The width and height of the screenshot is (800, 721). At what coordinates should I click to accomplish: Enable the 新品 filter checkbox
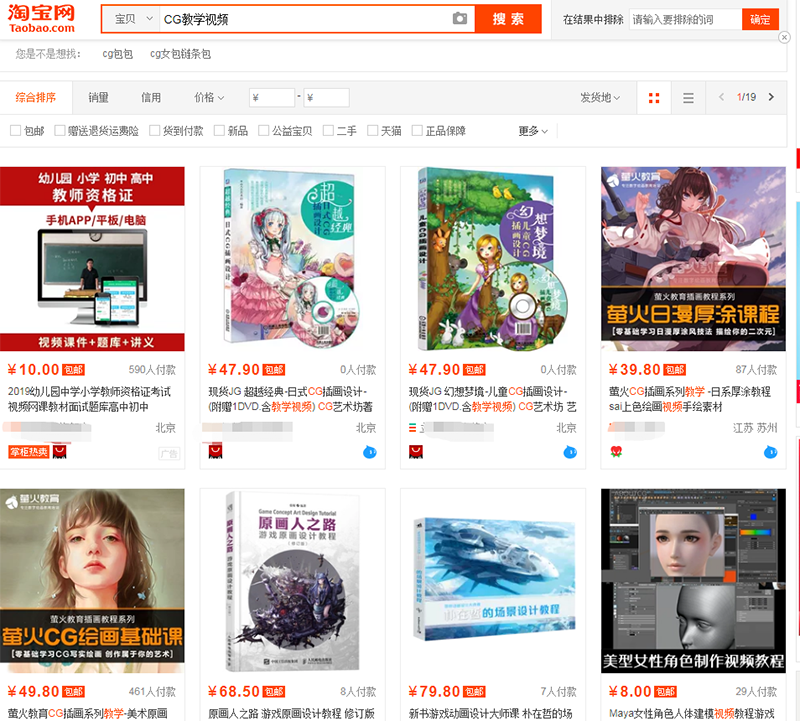(x=219, y=131)
